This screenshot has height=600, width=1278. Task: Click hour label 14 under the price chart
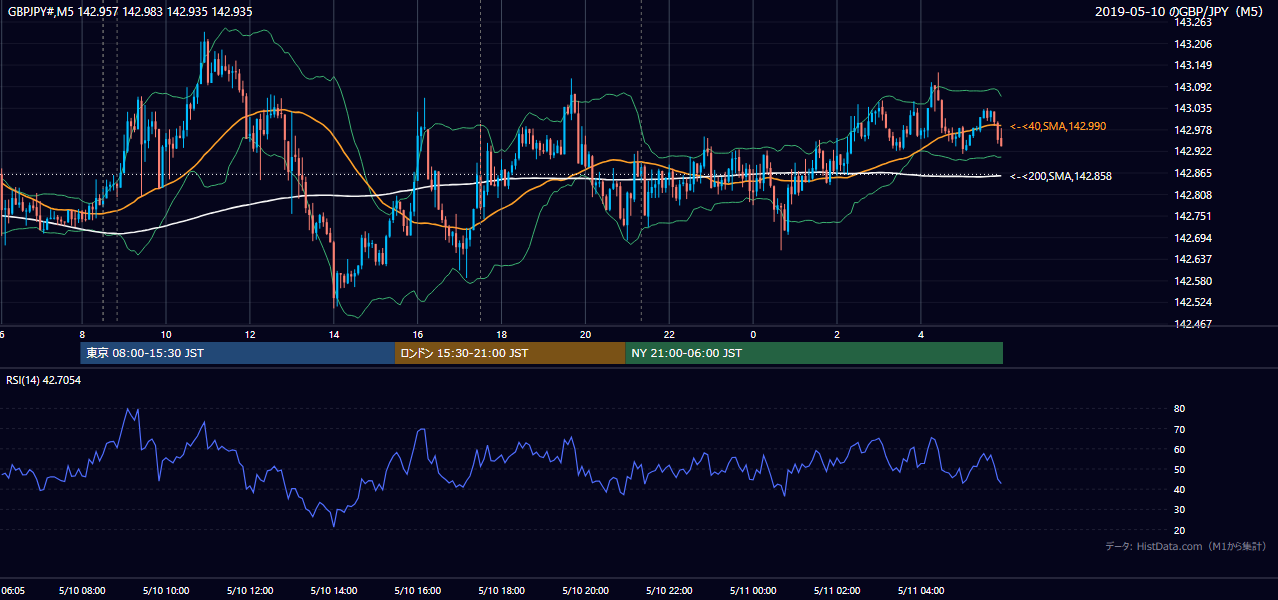click(x=334, y=334)
